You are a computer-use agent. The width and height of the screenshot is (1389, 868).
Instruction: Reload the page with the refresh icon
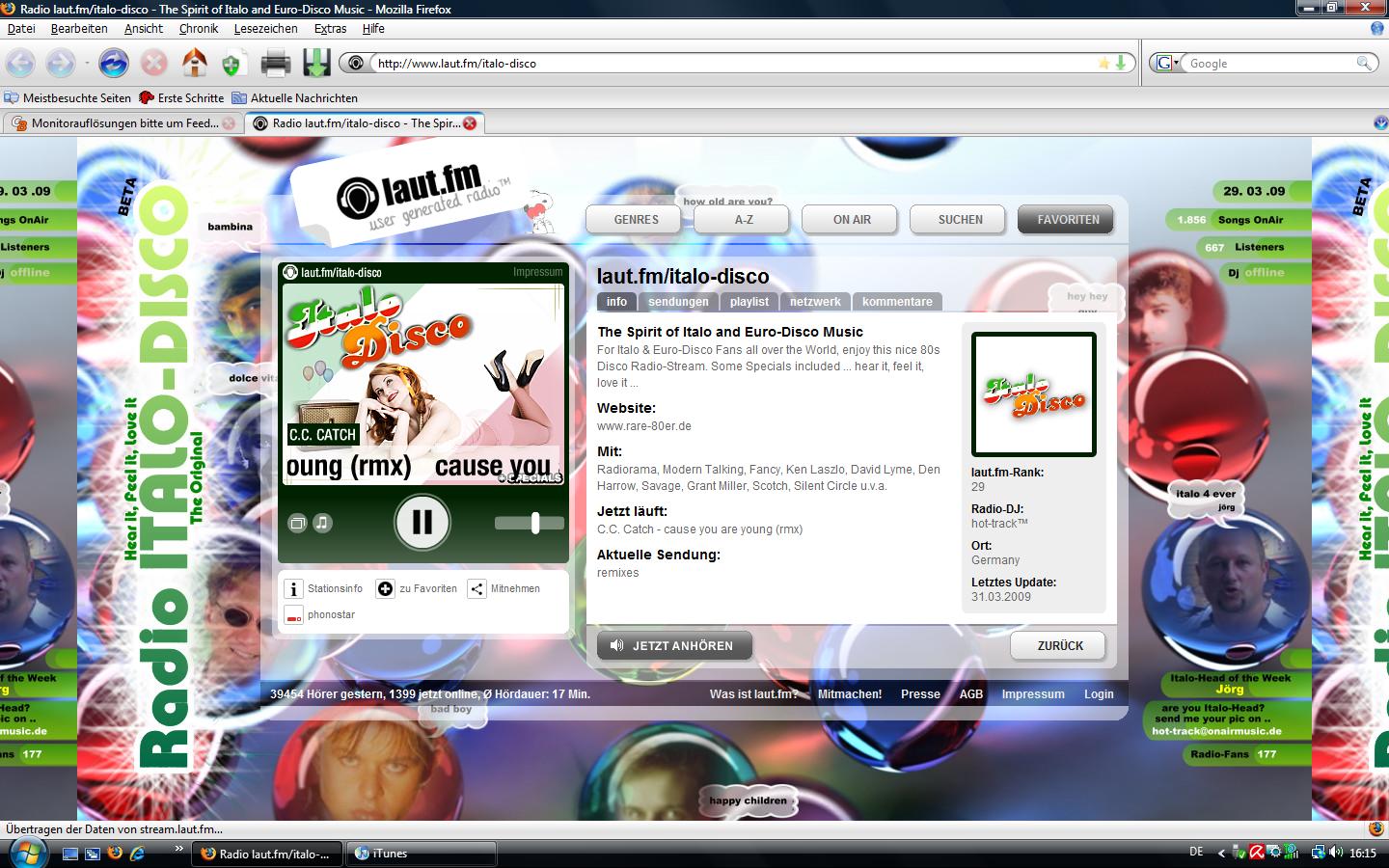[114, 64]
